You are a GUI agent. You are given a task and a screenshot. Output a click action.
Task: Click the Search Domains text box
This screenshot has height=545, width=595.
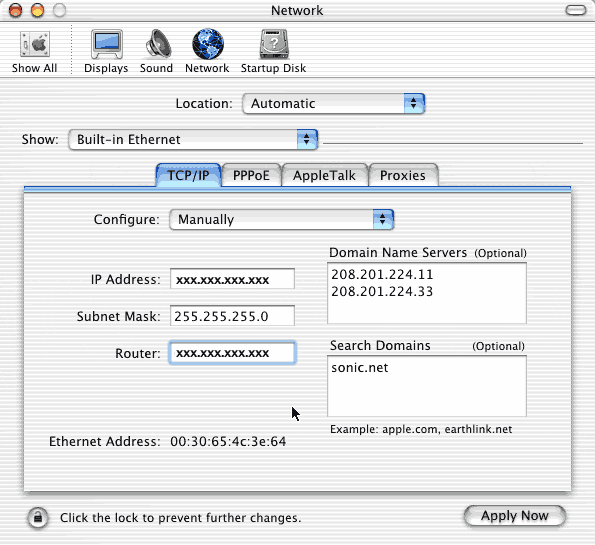click(427, 386)
